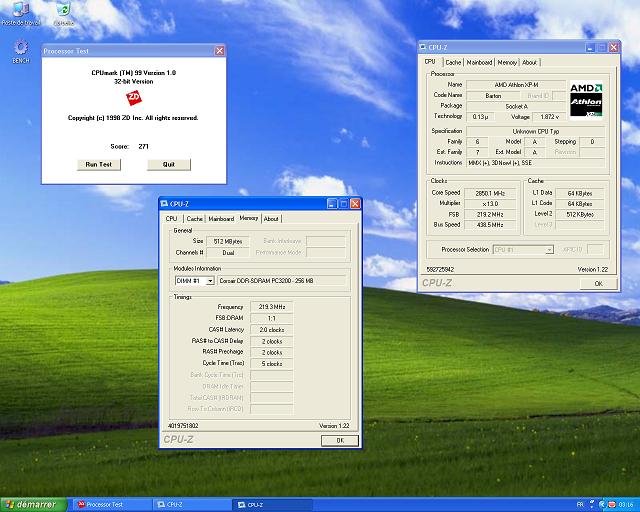Switch to Mainboard tab in Memory window
The height and width of the screenshot is (512, 640).
221,219
